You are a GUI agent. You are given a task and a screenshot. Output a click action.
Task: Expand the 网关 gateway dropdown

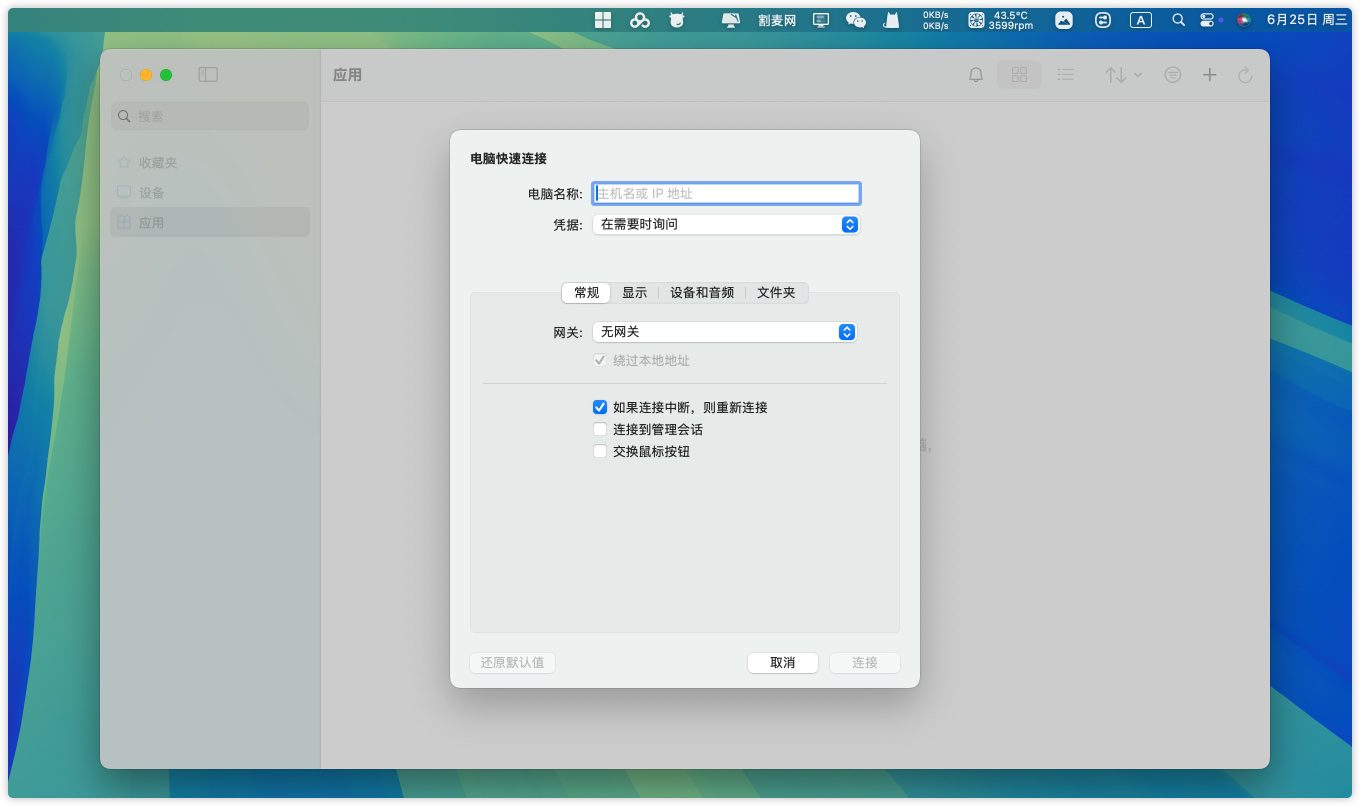(x=724, y=332)
